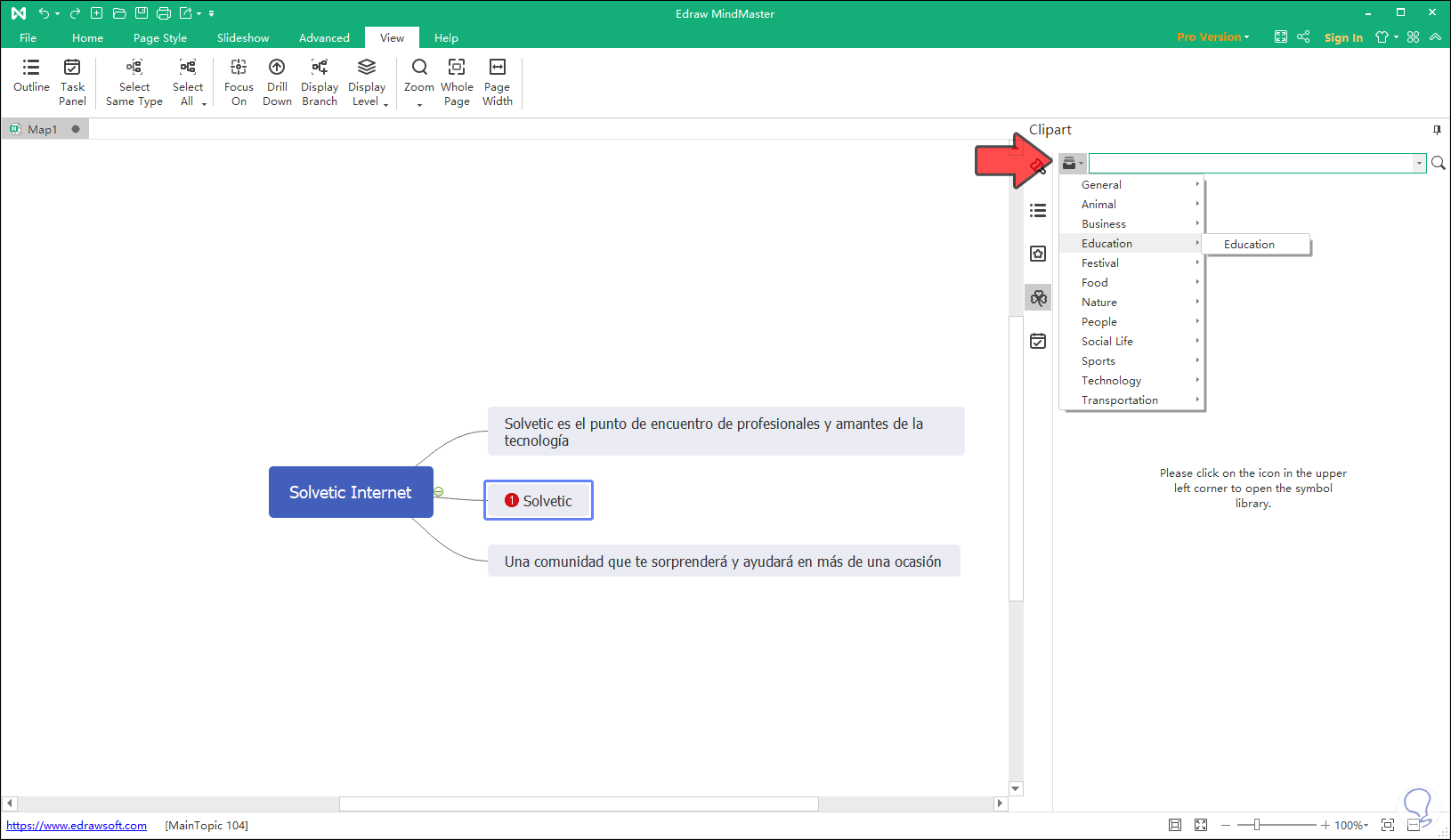Switch to the Slideshow tab
Viewport: 1451px width, 840px height.
pyautogui.click(x=243, y=37)
